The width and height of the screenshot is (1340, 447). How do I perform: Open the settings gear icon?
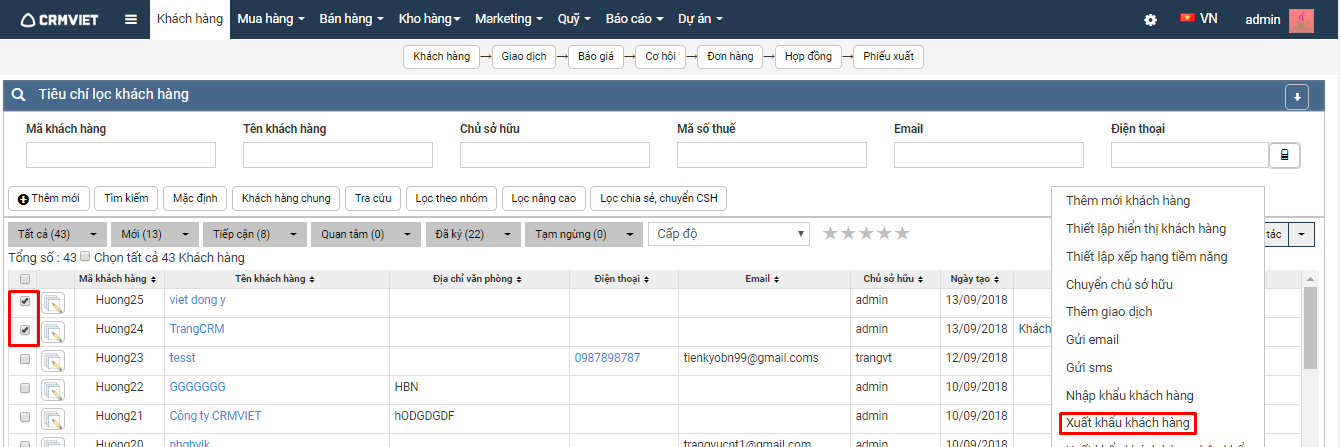pos(1151,20)
